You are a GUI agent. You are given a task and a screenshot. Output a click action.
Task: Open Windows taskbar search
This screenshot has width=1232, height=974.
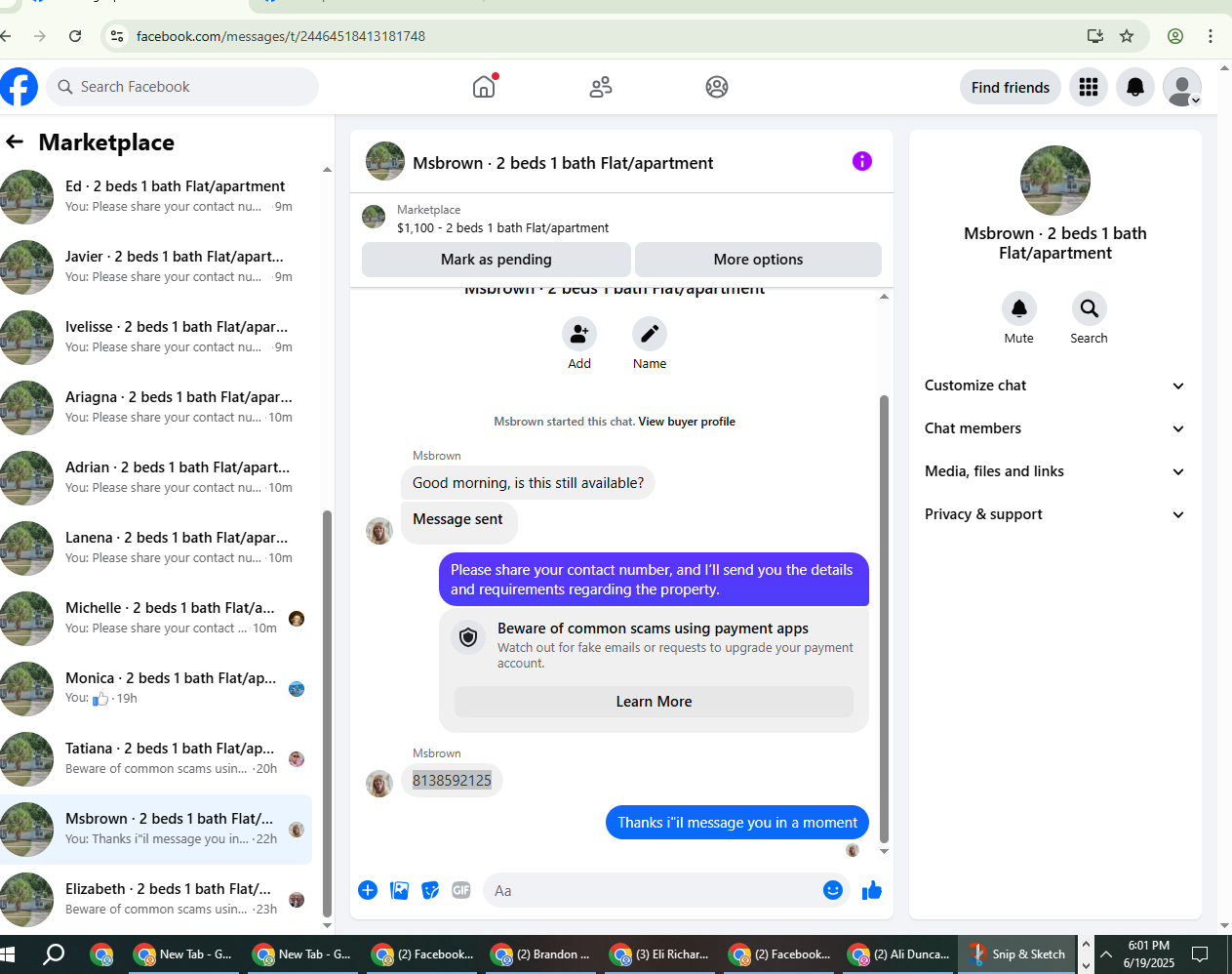54,954
